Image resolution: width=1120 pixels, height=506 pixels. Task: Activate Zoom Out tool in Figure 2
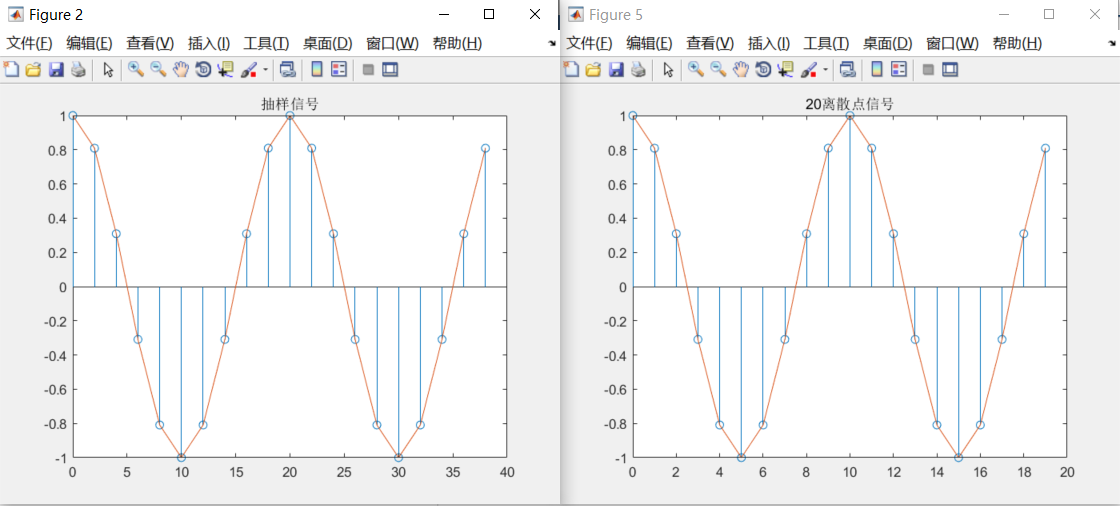(159, 69)
